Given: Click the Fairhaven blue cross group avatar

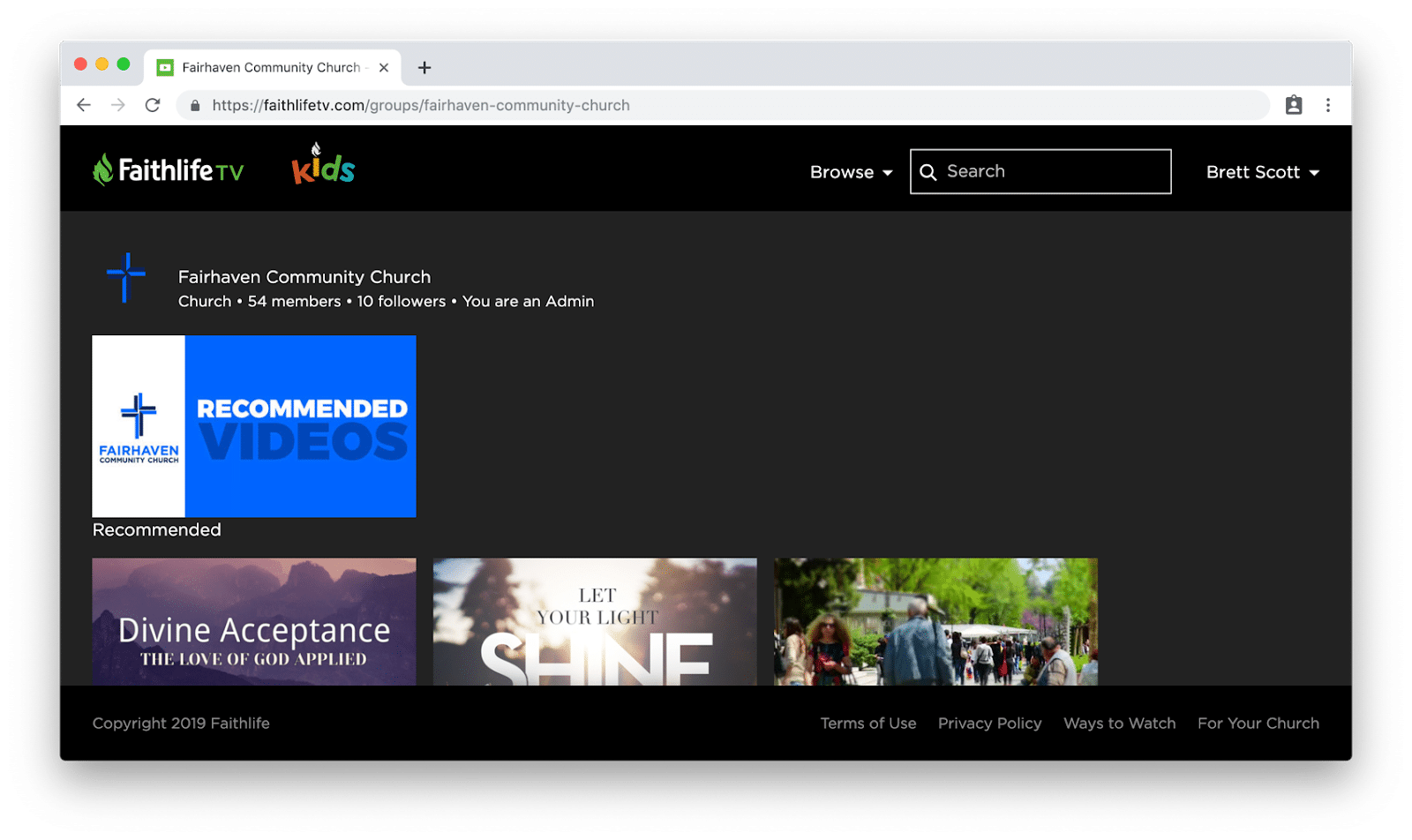Looking at the screenshot, I should (126, 277).
